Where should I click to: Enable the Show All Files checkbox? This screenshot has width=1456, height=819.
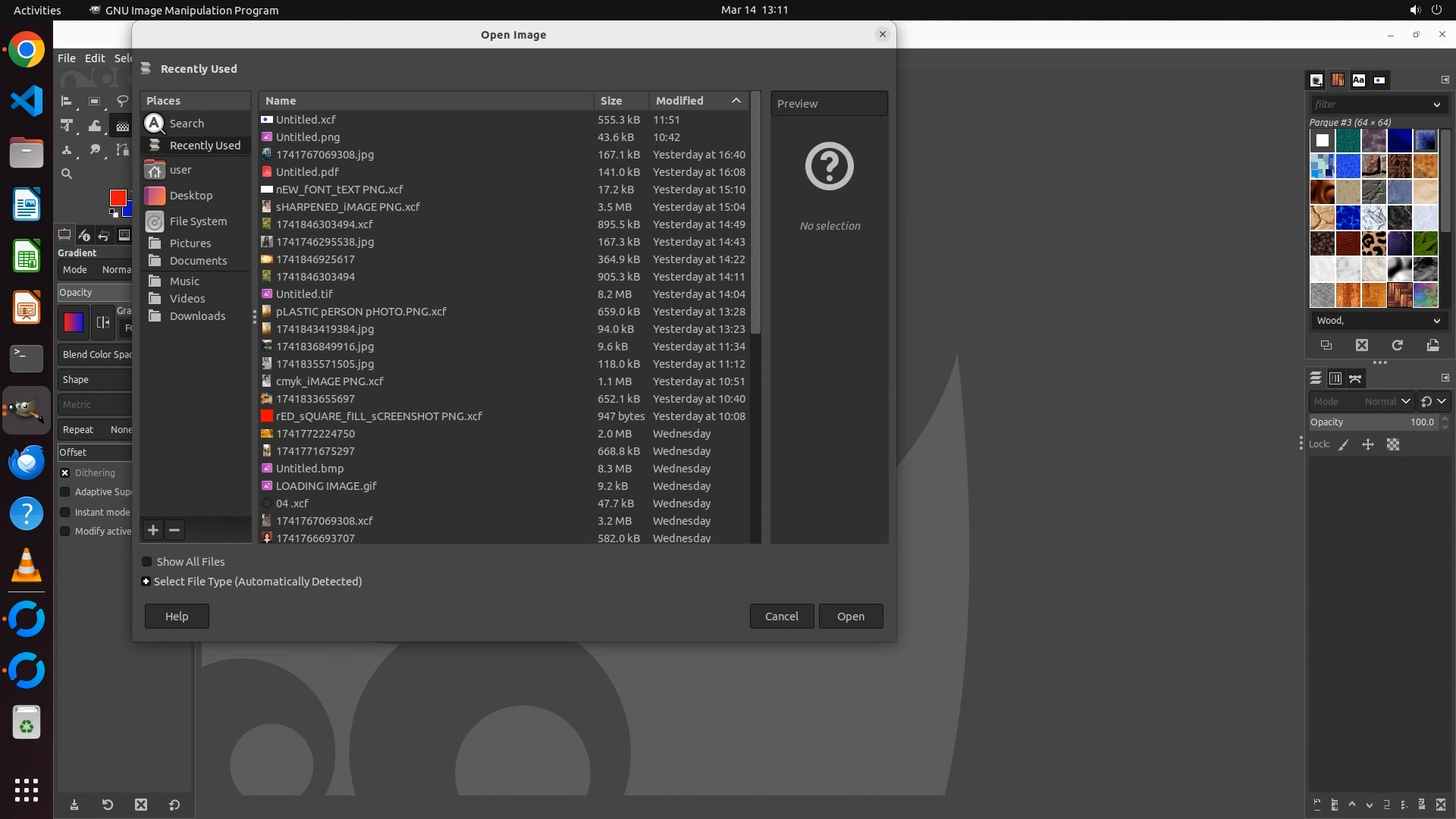tap(147, 562)
